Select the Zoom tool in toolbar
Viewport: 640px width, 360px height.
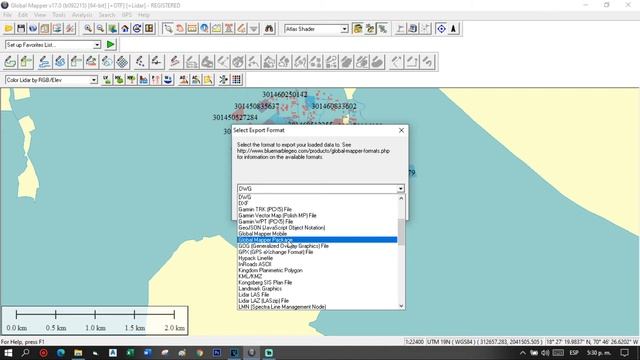point(168,29)
